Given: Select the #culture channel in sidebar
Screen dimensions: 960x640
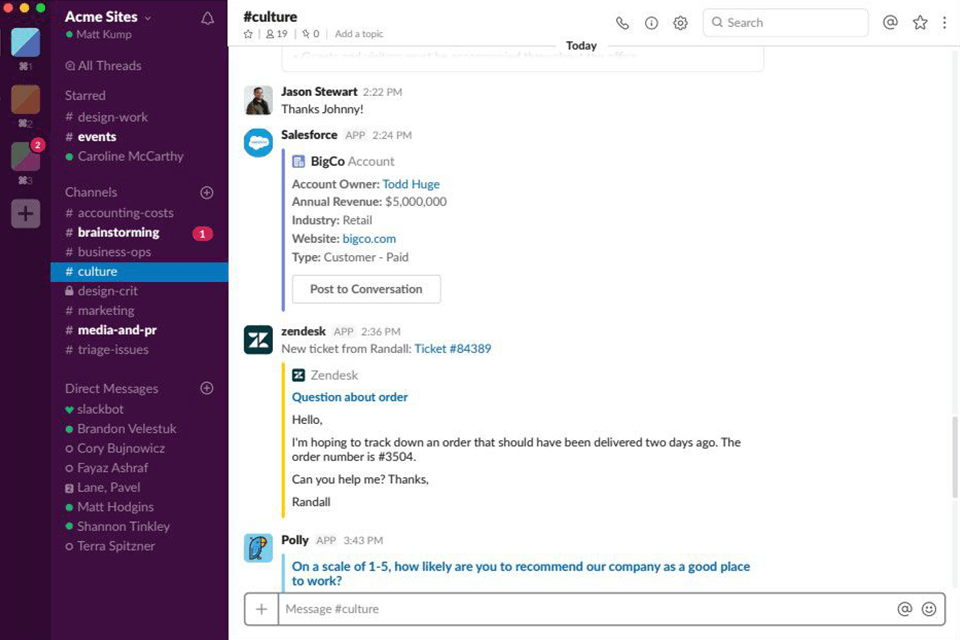Looking at the screenshot, I should (139, 272).
